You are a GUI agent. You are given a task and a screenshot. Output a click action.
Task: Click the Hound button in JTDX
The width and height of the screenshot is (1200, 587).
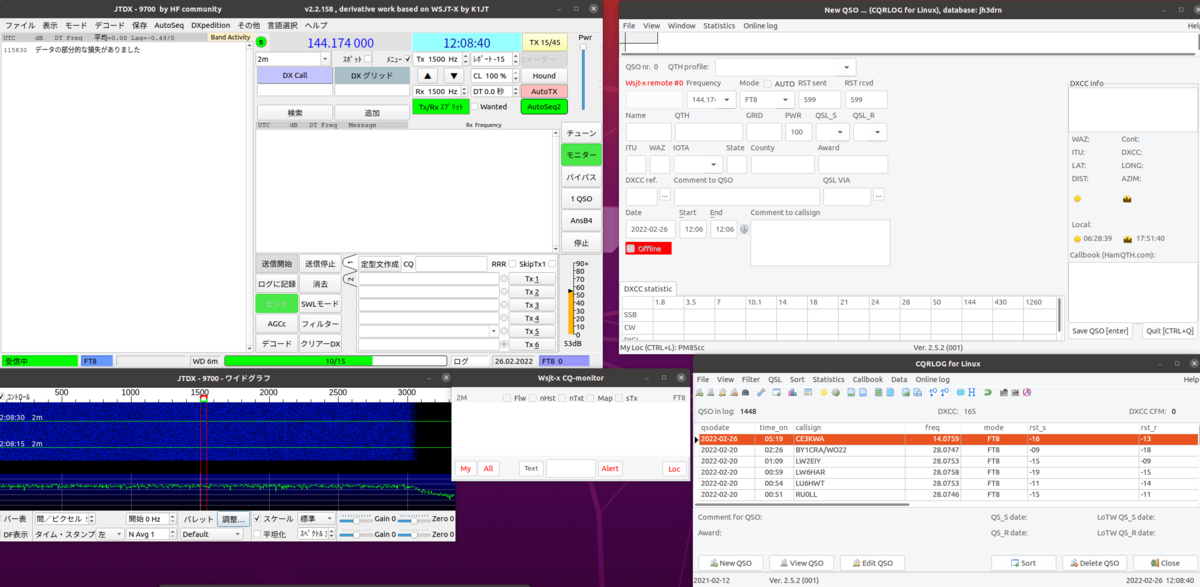click(x=544, y=76)
